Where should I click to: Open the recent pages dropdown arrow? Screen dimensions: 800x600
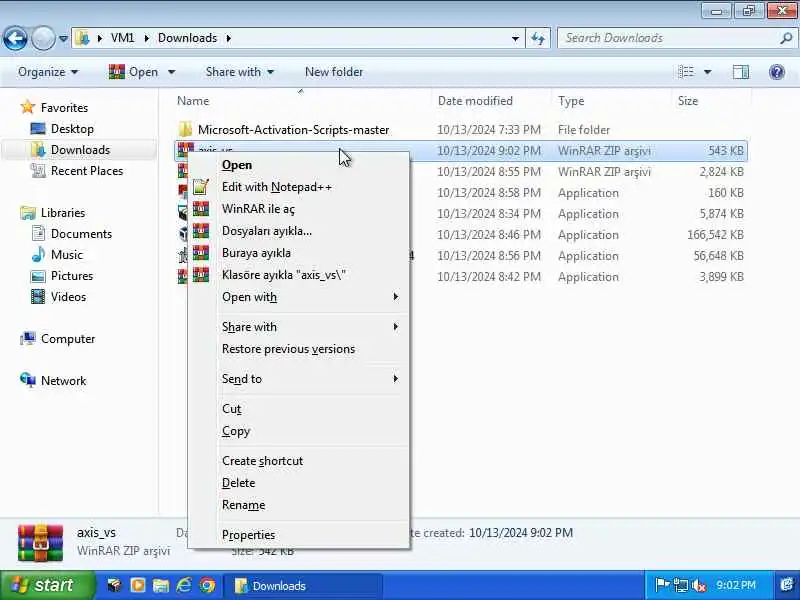pos(63,38)
